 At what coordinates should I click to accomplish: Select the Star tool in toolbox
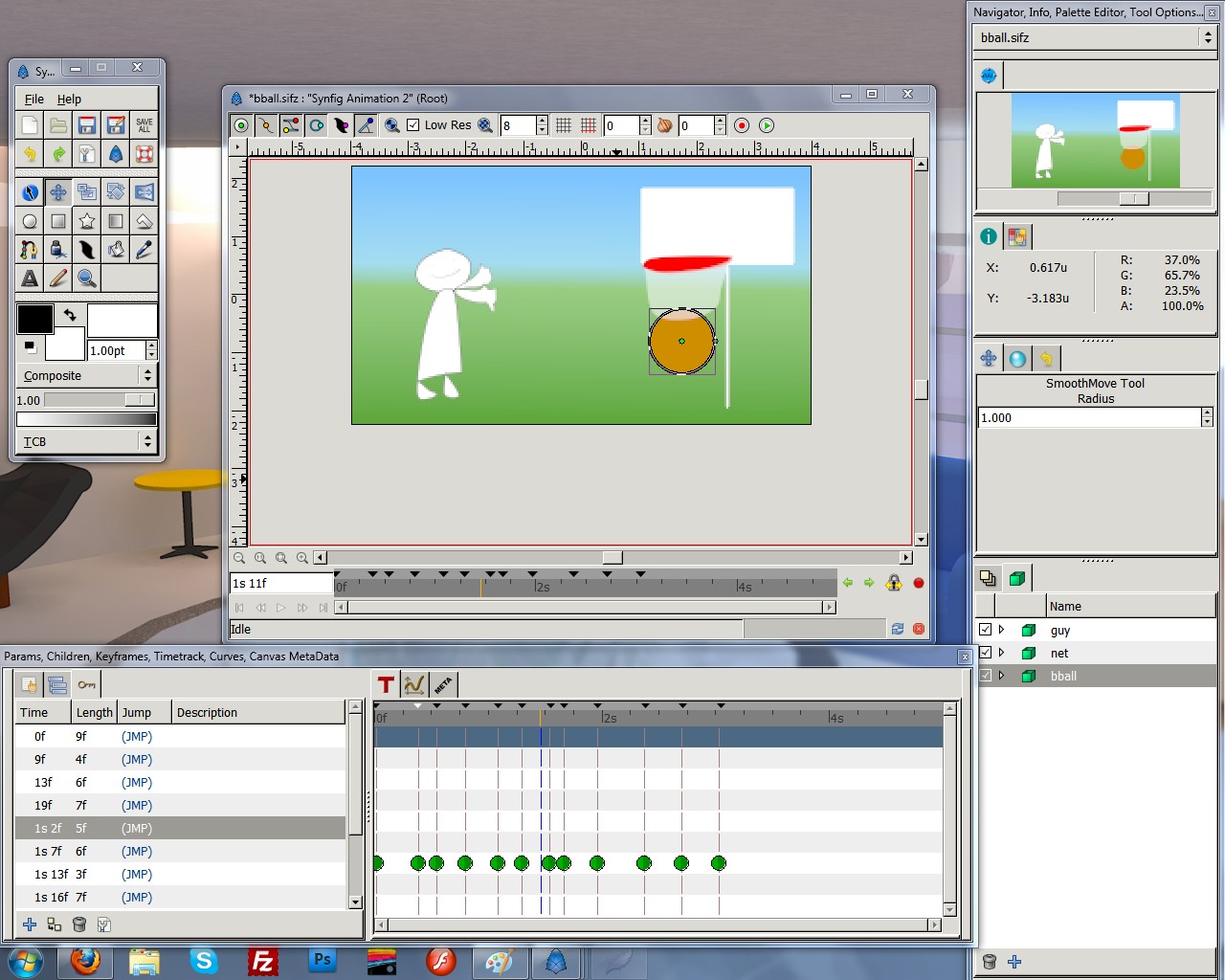87,221
